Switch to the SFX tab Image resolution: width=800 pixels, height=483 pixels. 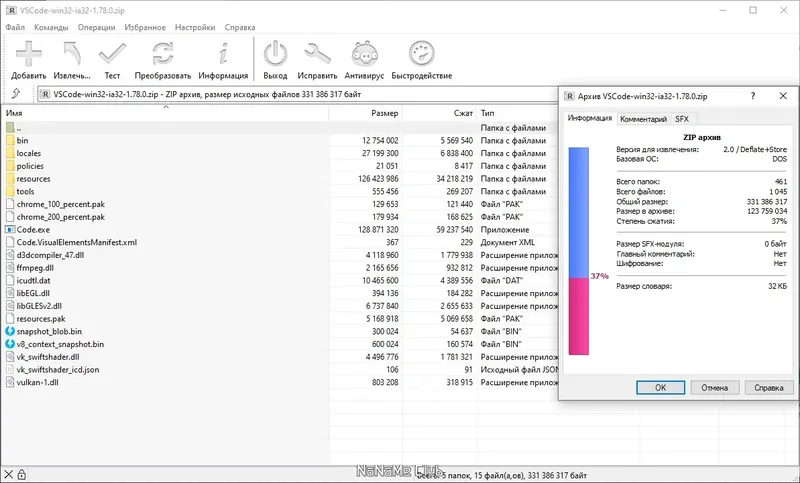(x=682, y=119)
